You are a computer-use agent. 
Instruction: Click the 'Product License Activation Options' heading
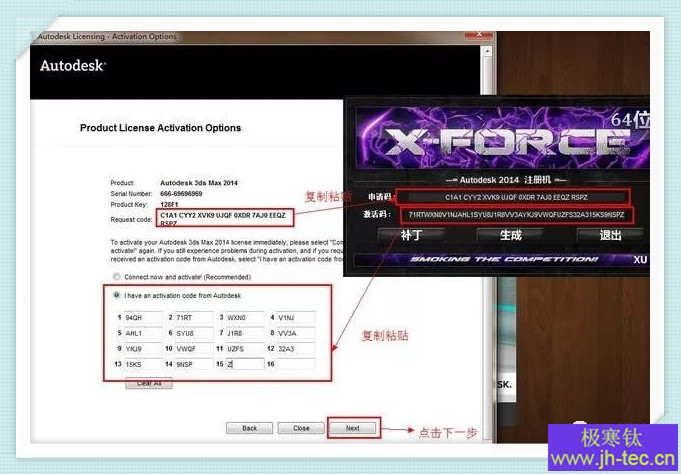[x=160, y=128]
